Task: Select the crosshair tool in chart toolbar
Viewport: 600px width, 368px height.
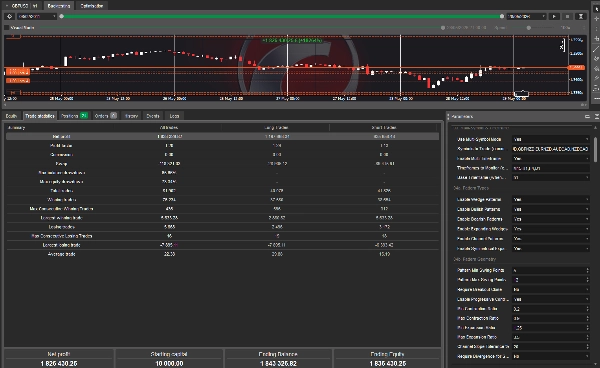Action: 596,18
